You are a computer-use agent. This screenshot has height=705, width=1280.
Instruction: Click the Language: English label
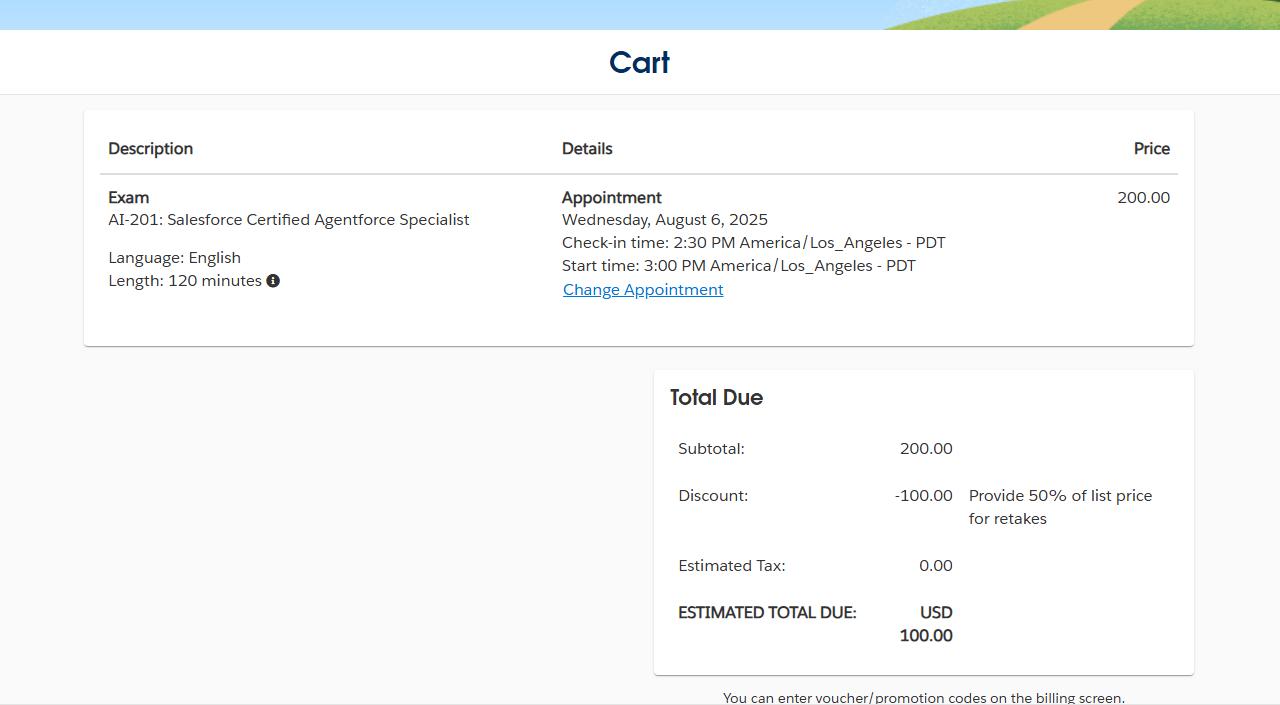tap(175, 257)
